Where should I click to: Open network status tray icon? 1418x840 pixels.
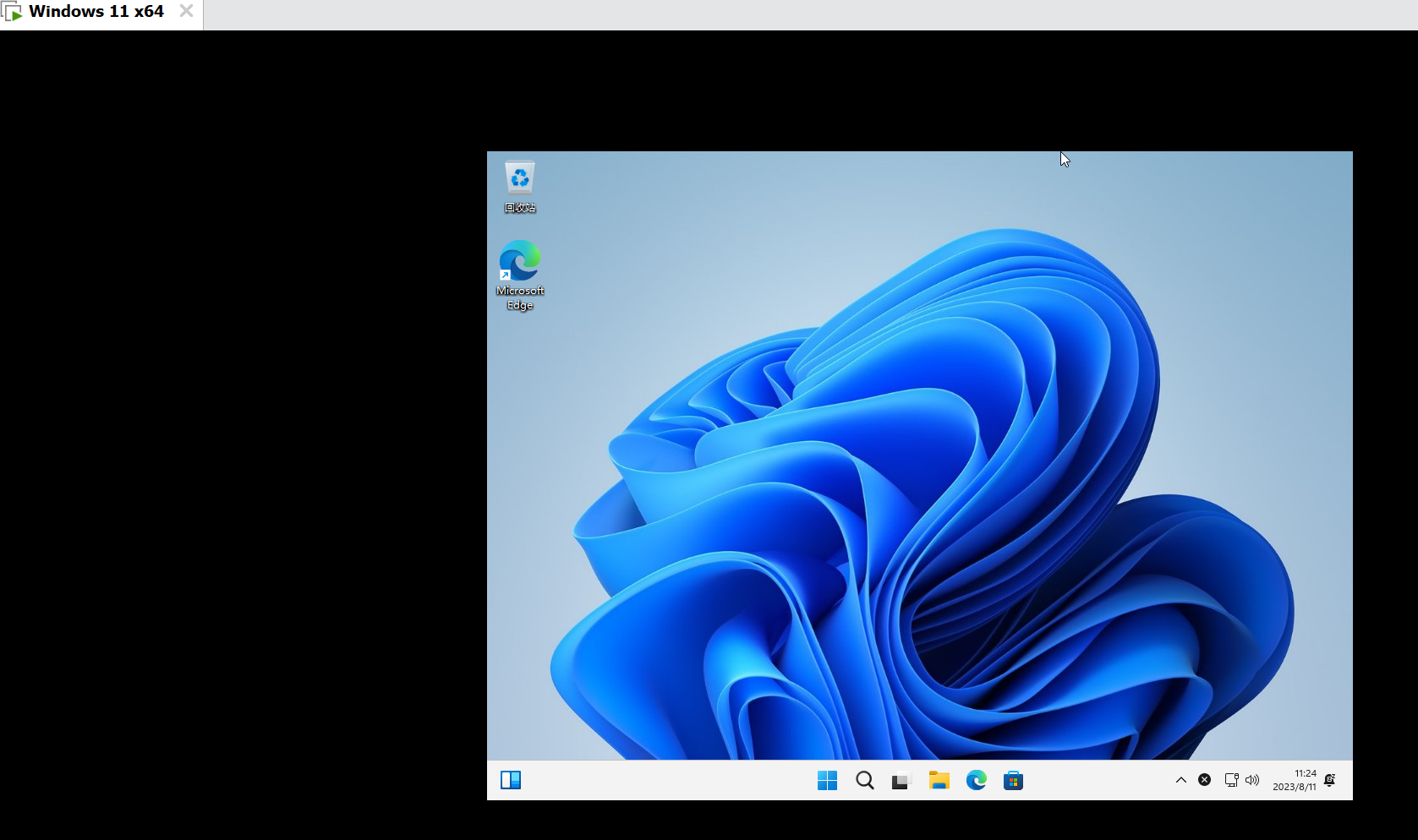(1232, 780)
